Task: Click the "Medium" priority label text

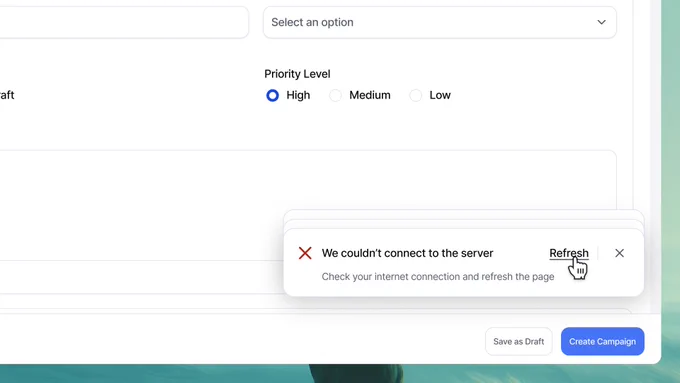Action: click(370, 95)
